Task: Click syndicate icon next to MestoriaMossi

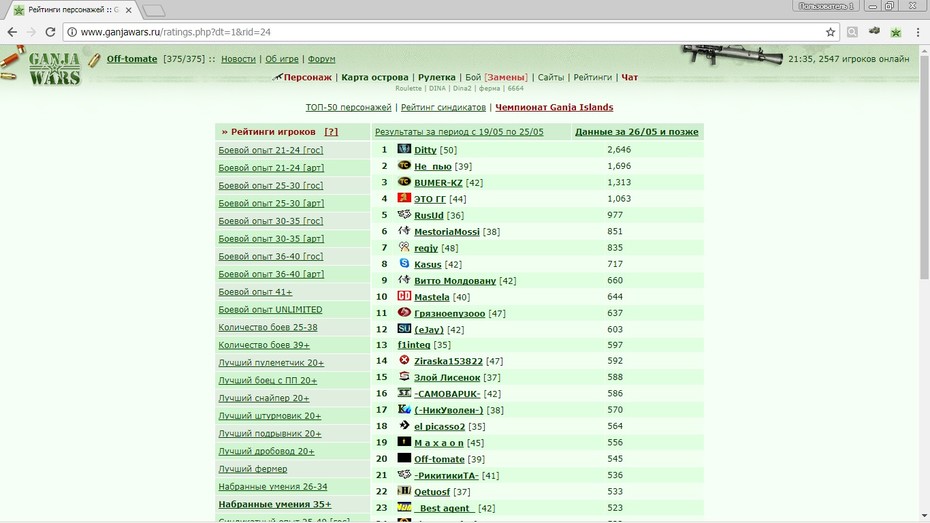Action: tap(404, 231)
